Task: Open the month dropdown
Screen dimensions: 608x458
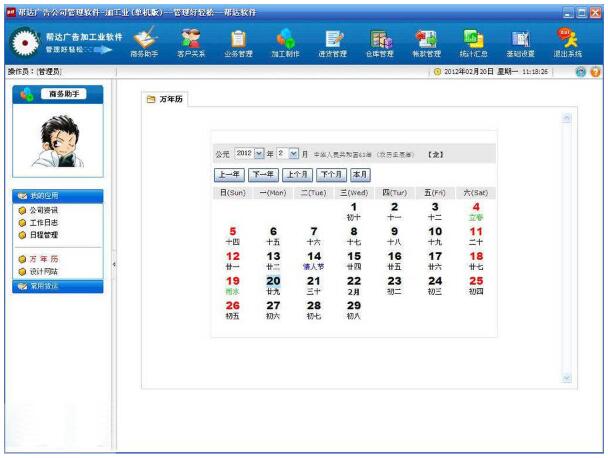Action: tap(294, 154)
